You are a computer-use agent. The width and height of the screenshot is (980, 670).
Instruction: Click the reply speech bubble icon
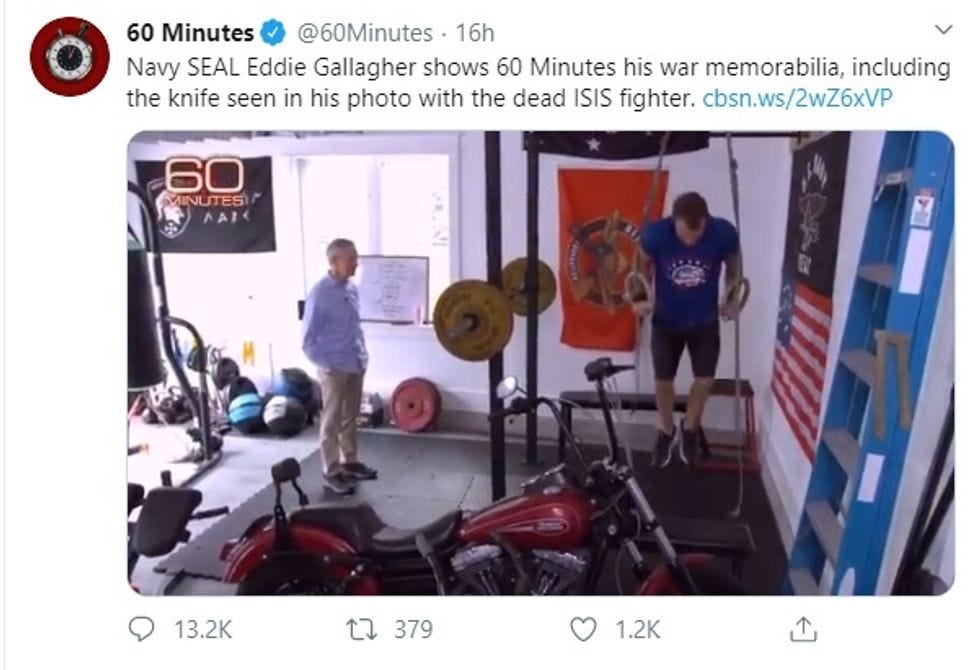pos(141,629)
